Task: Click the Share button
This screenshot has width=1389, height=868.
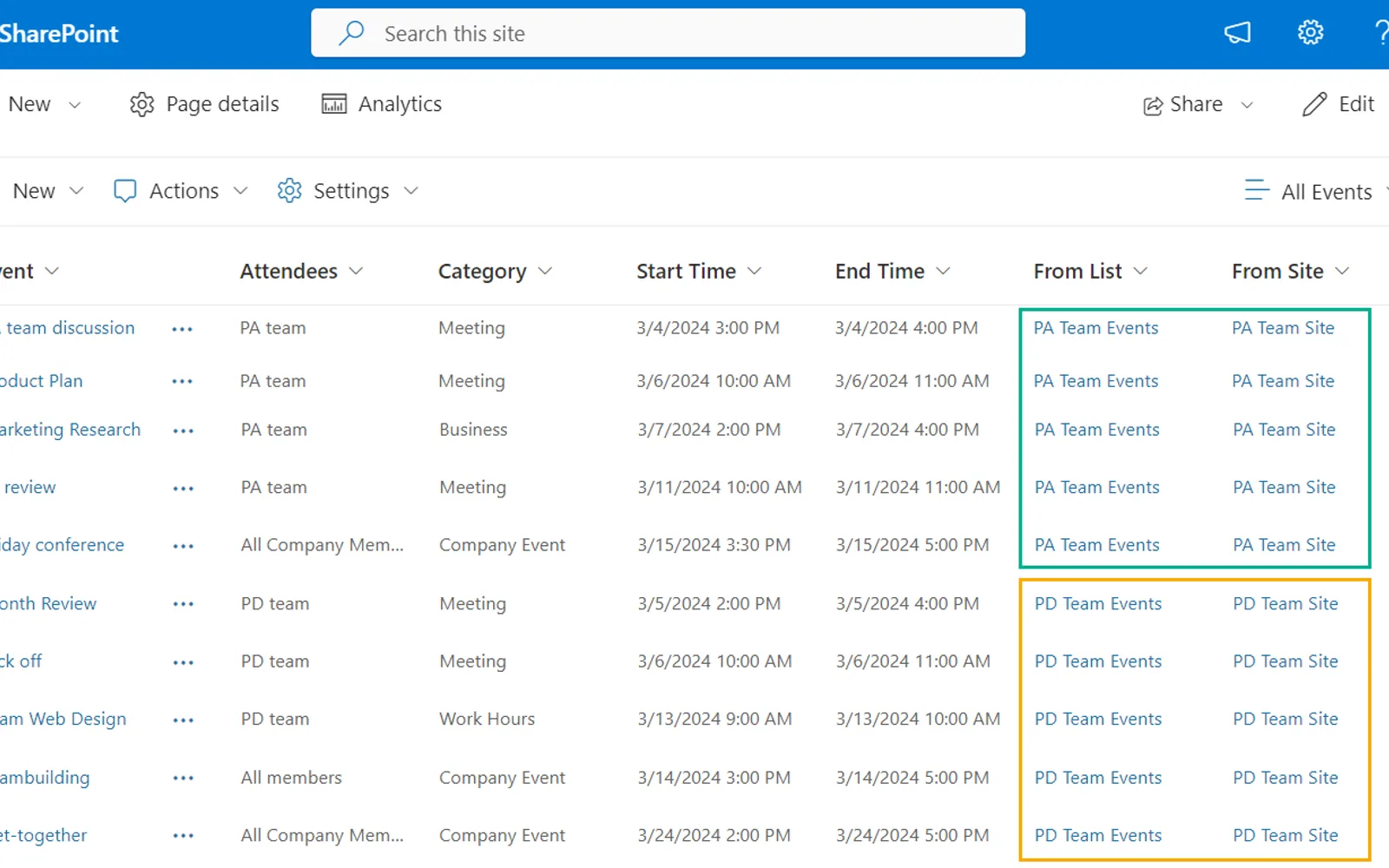Action: click(x=1182, y=105)
